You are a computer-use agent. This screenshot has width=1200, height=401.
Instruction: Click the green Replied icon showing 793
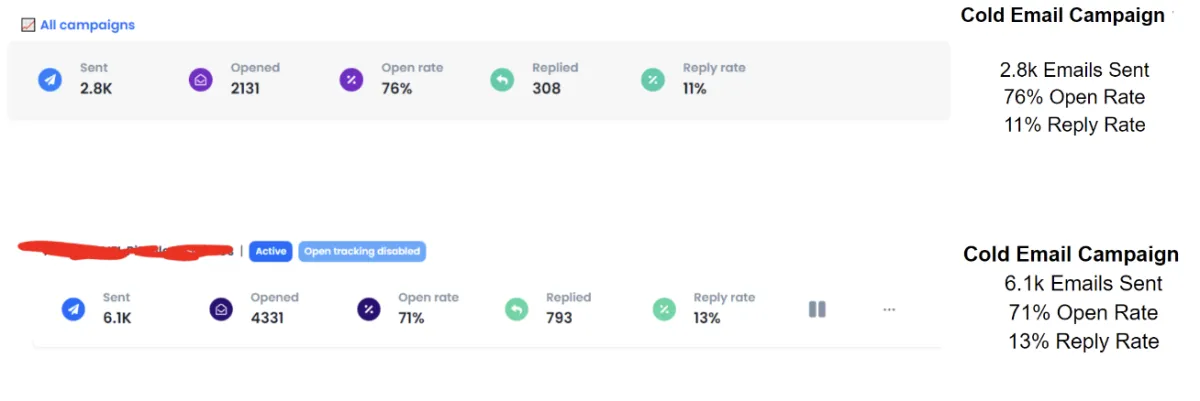tap(516, 309)
